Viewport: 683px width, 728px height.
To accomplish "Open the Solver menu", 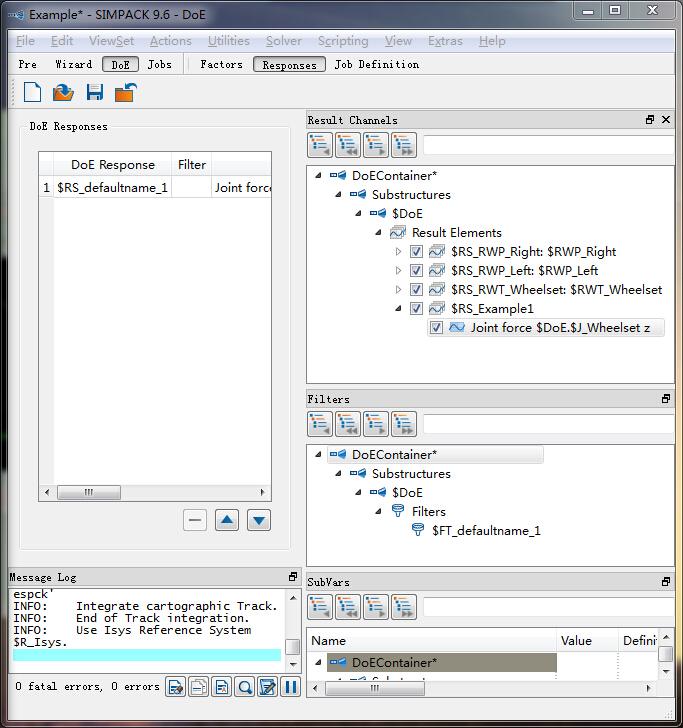I will (284, 41).
